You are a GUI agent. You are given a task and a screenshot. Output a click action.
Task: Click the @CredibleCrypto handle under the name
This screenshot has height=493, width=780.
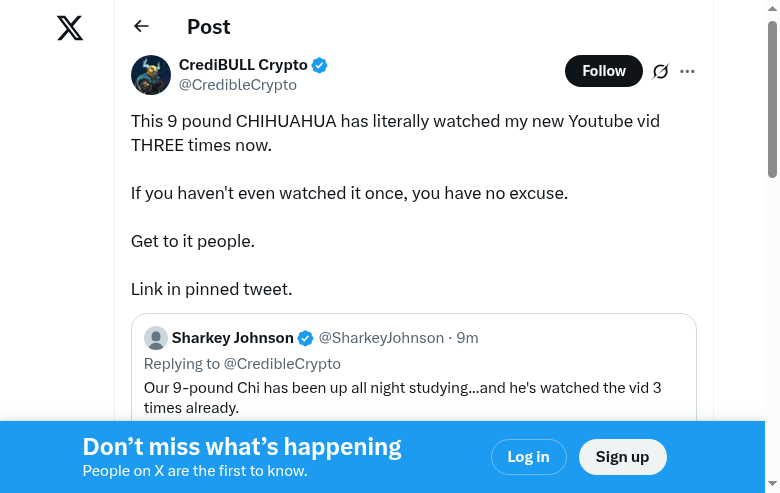pos(237,85)
